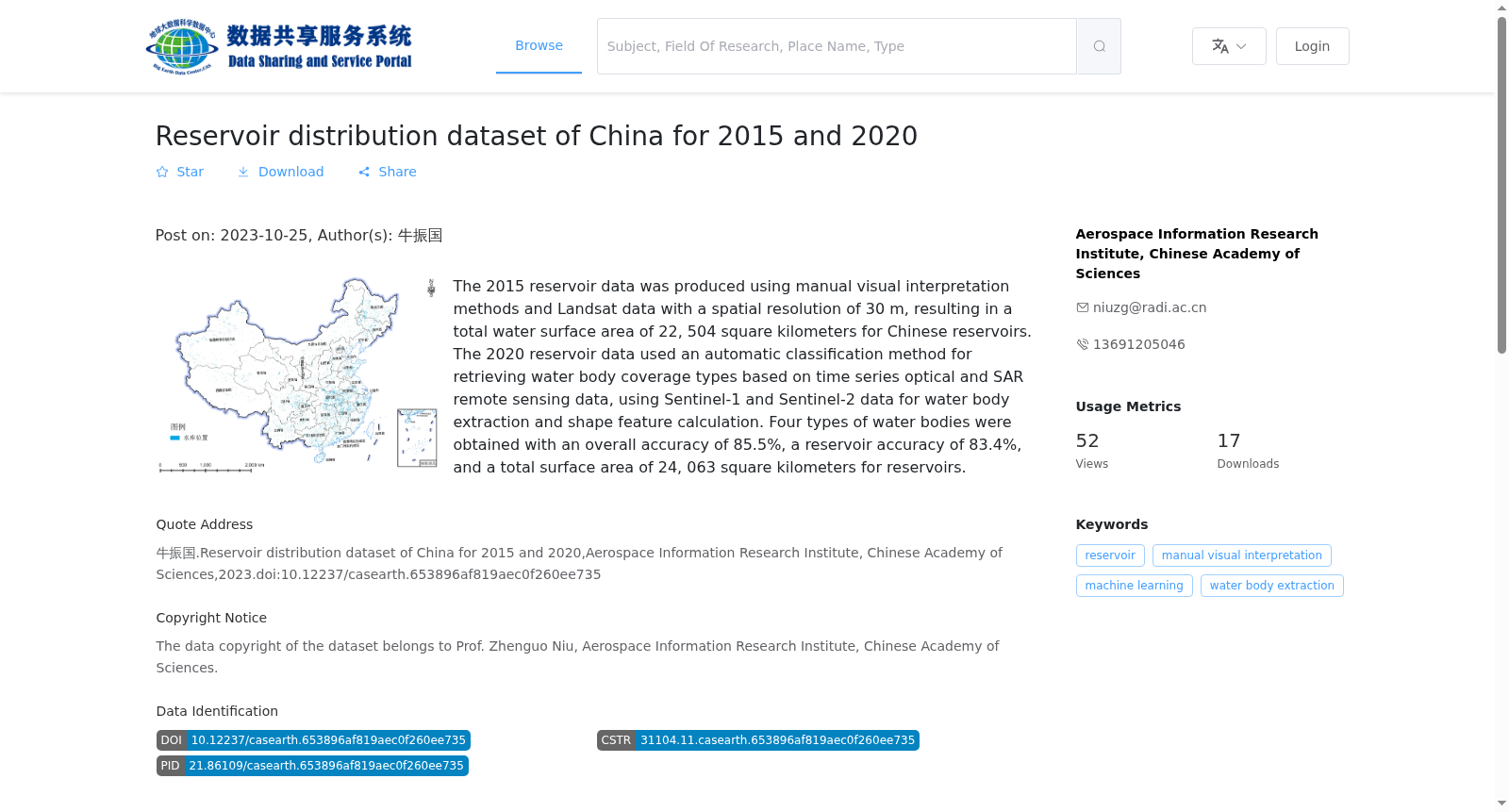Viewport: 1509px width, 812px height.
Task: Click the Login button
Action: (x=1312, y=46)
